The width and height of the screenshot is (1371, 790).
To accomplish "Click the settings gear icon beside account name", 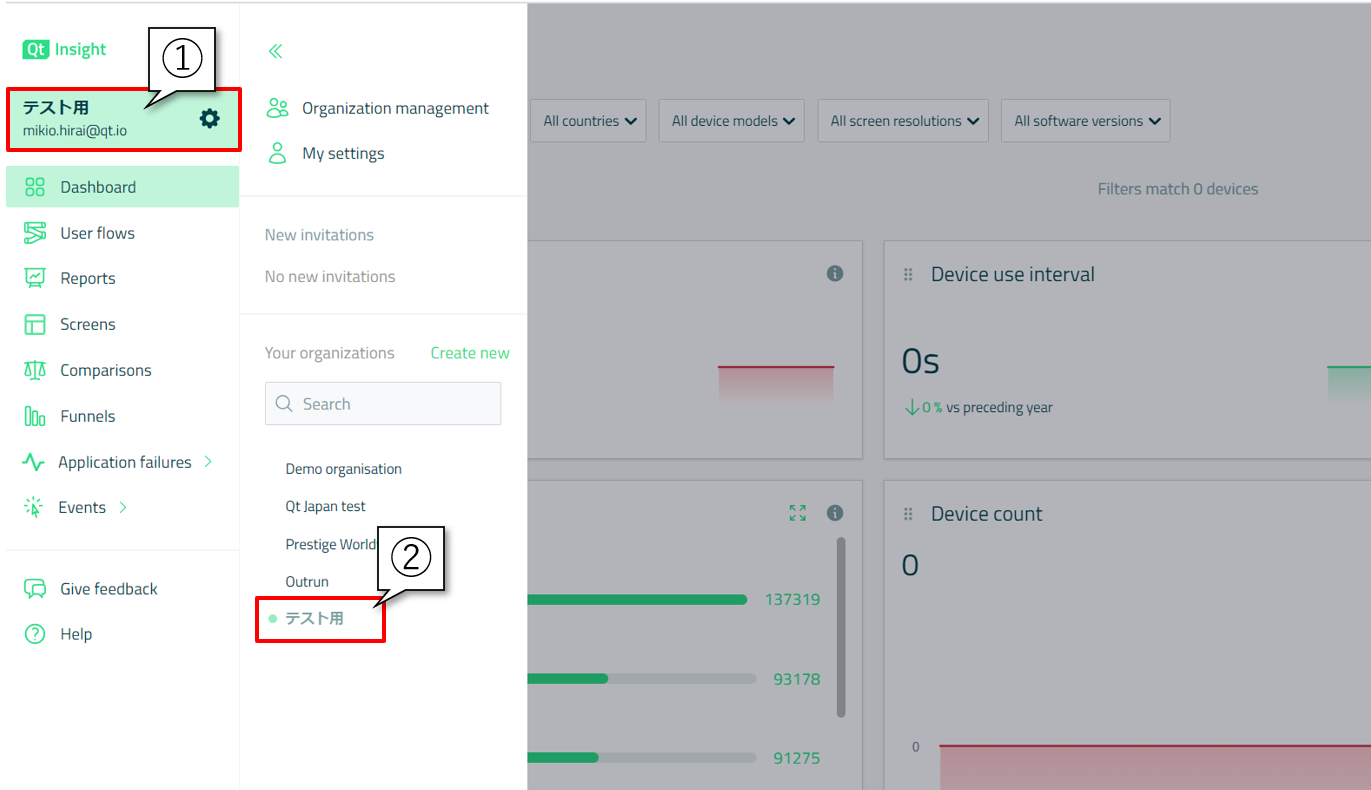I will (209, 119).
